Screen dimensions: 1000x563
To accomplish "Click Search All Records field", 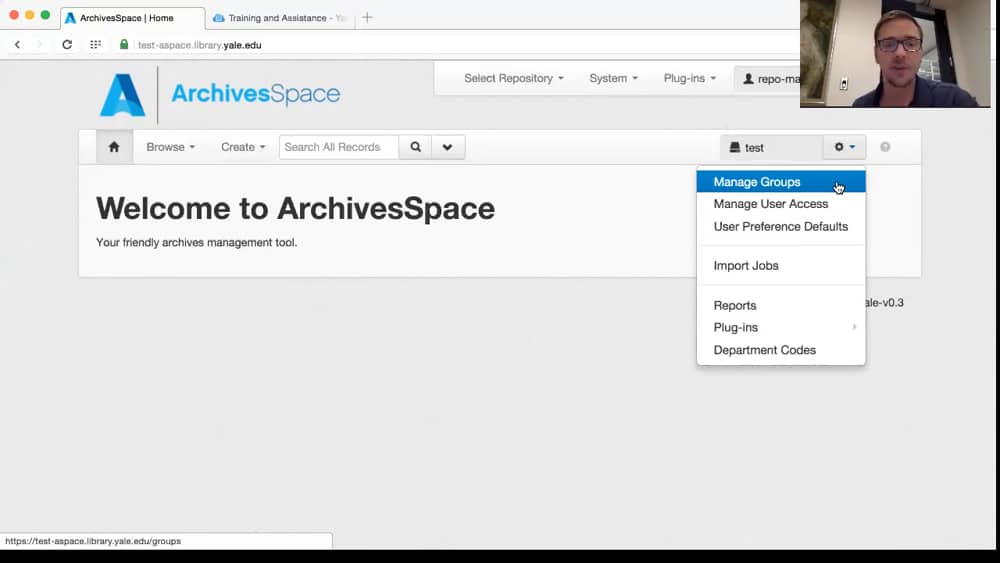I will tap(339, 147).
